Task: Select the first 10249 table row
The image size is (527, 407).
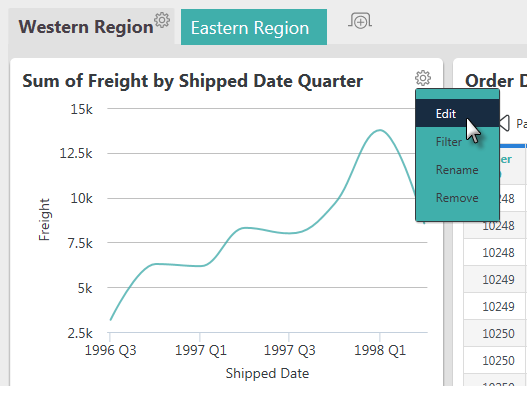Action: (495, 279)
